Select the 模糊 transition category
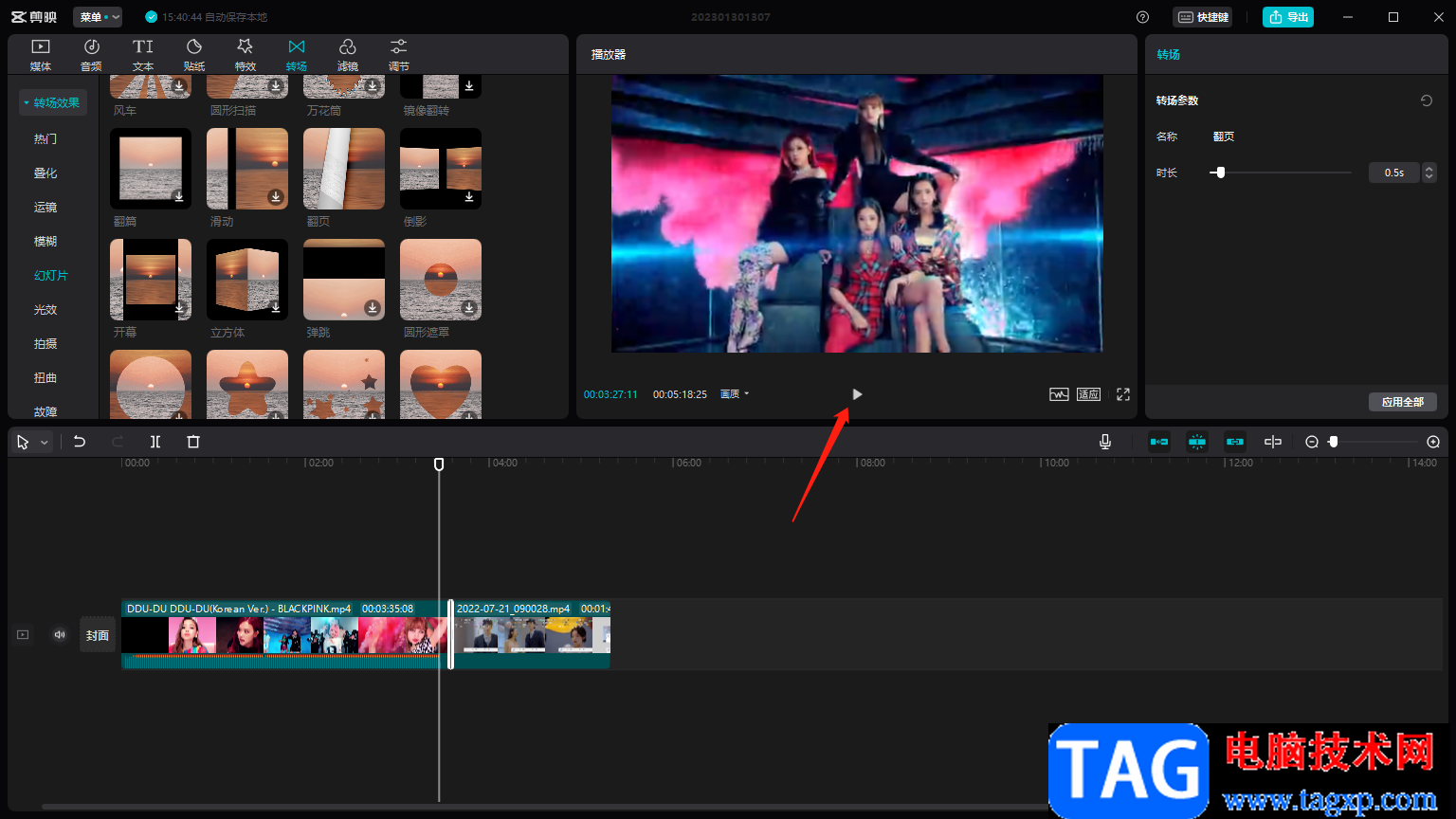1456x819 pixels. tap(45, 241)
